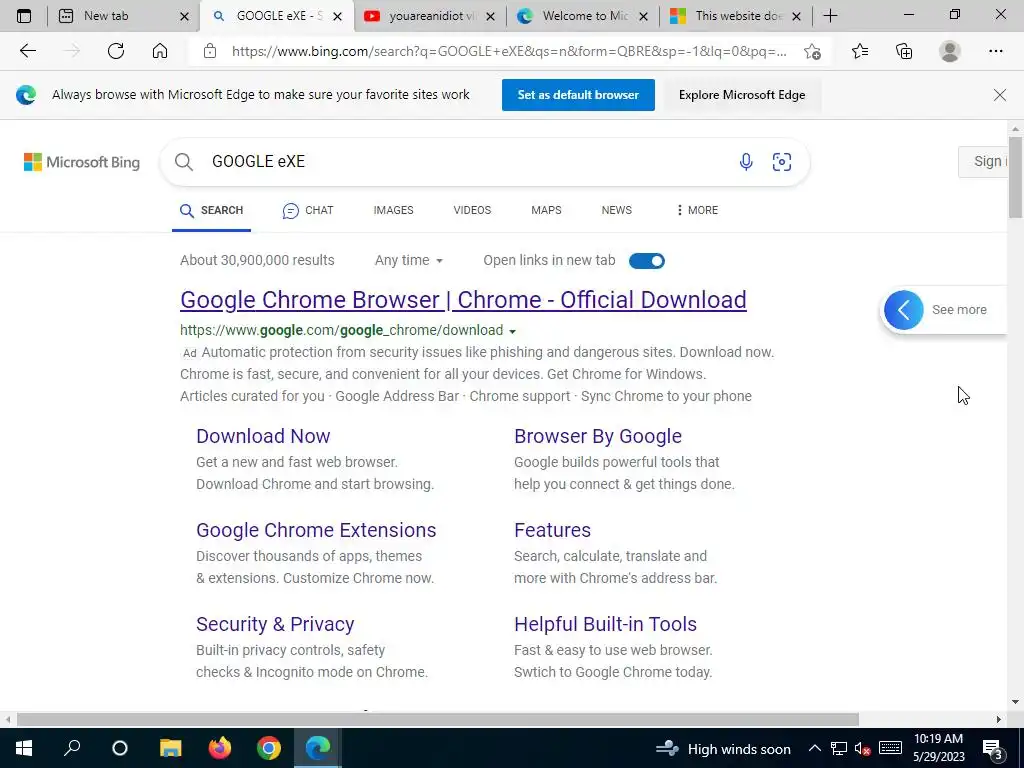Open the taskbar clock and date
This screenshot has width=1024, height=768.
(x=938, y=748)
